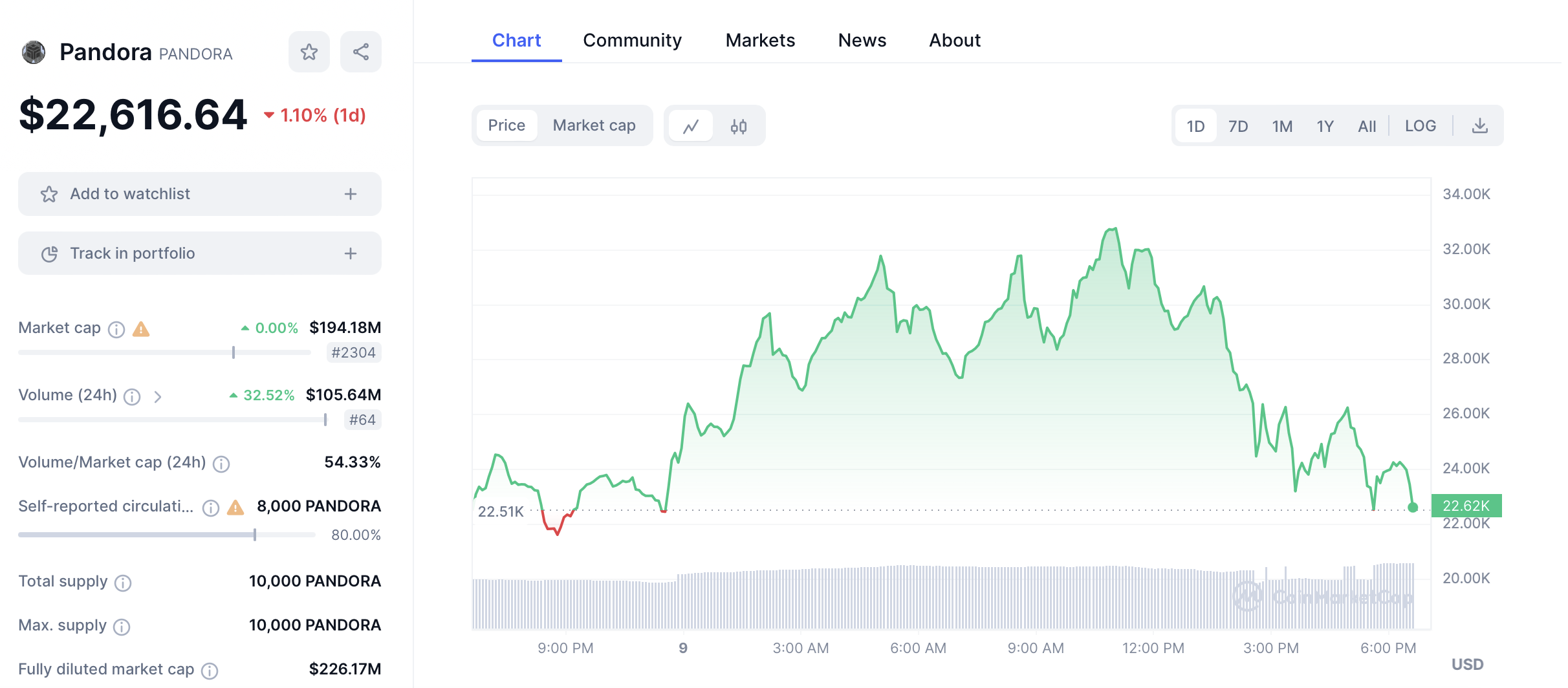This screenshot has height=688, width=1568.
Task: Expand Add to watchlist plus
Action: click(x=350, y=194)
